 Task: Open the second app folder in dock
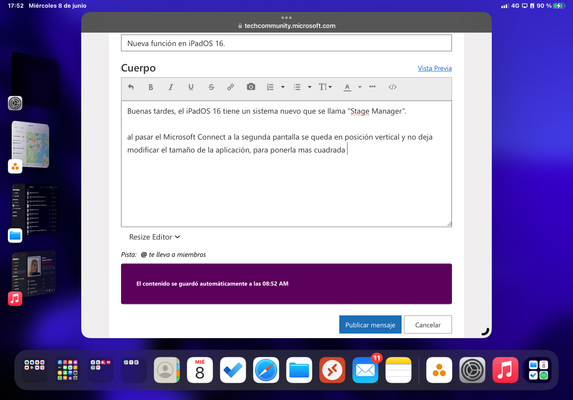click(x=68, y=370)
